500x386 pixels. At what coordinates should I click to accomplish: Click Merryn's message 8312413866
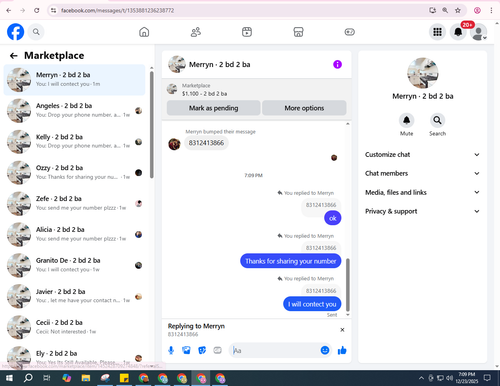coord(206,143)
